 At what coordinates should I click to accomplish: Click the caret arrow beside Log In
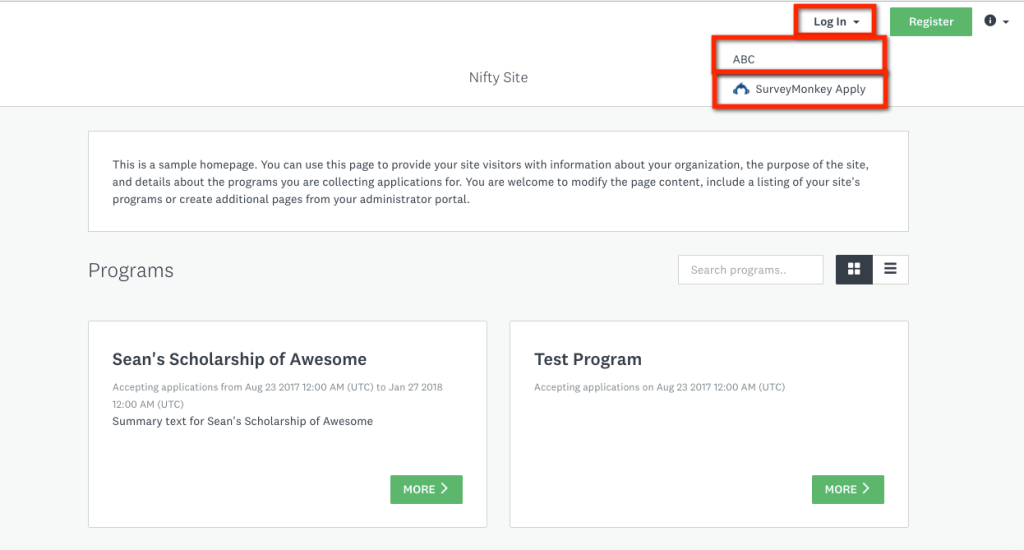(856, 22)
